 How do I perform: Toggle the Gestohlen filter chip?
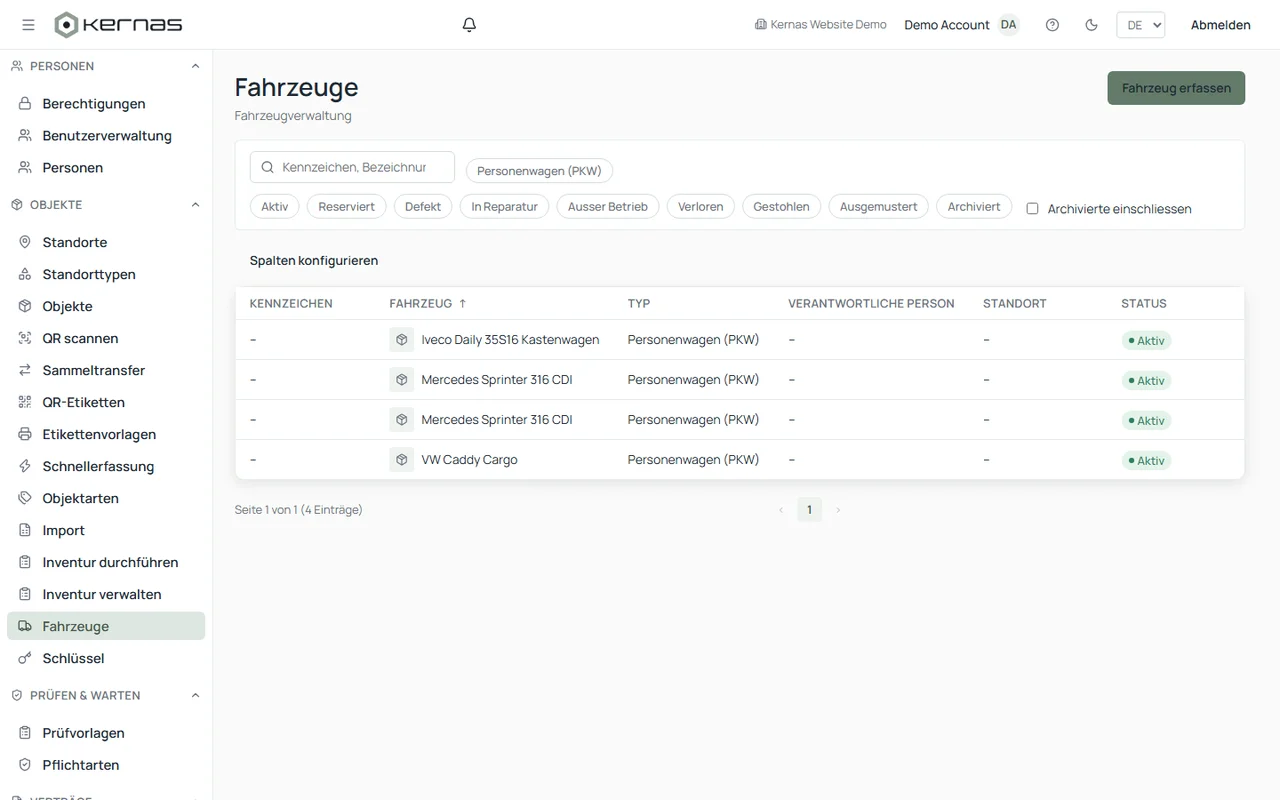tap(781, 207)
